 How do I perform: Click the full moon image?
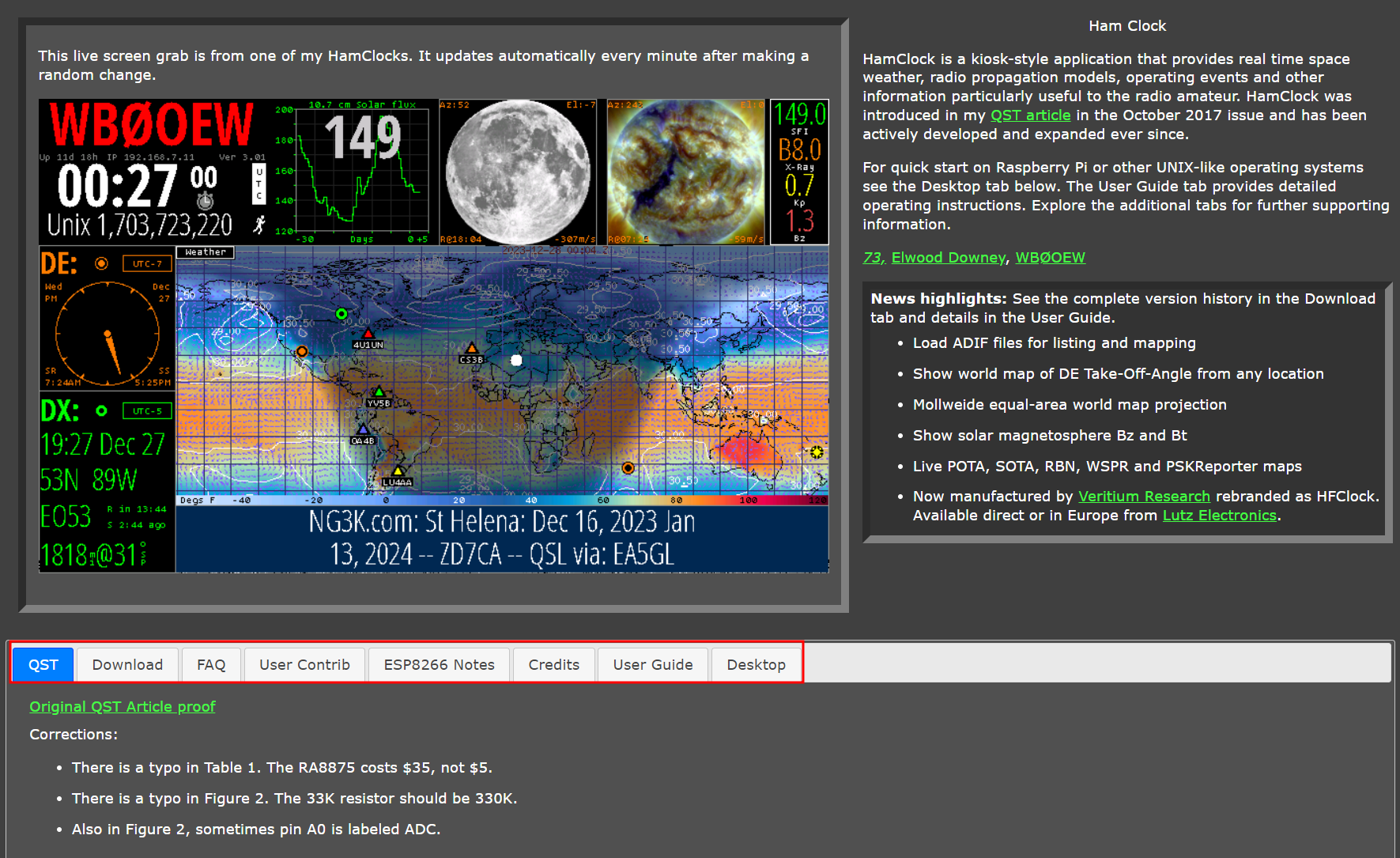519,172
